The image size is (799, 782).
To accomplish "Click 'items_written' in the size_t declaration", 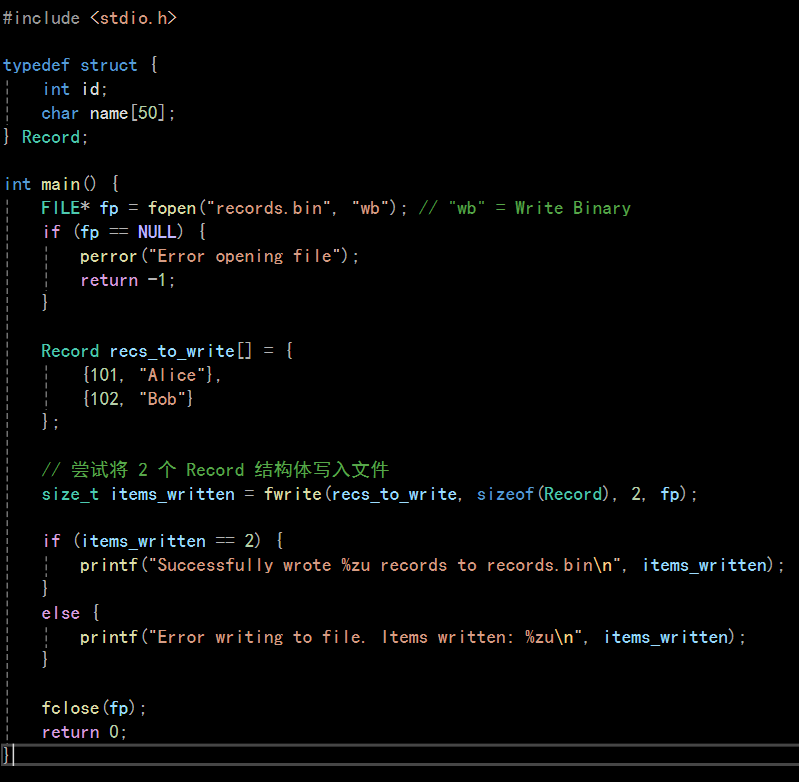I will [x=173, y=494].
